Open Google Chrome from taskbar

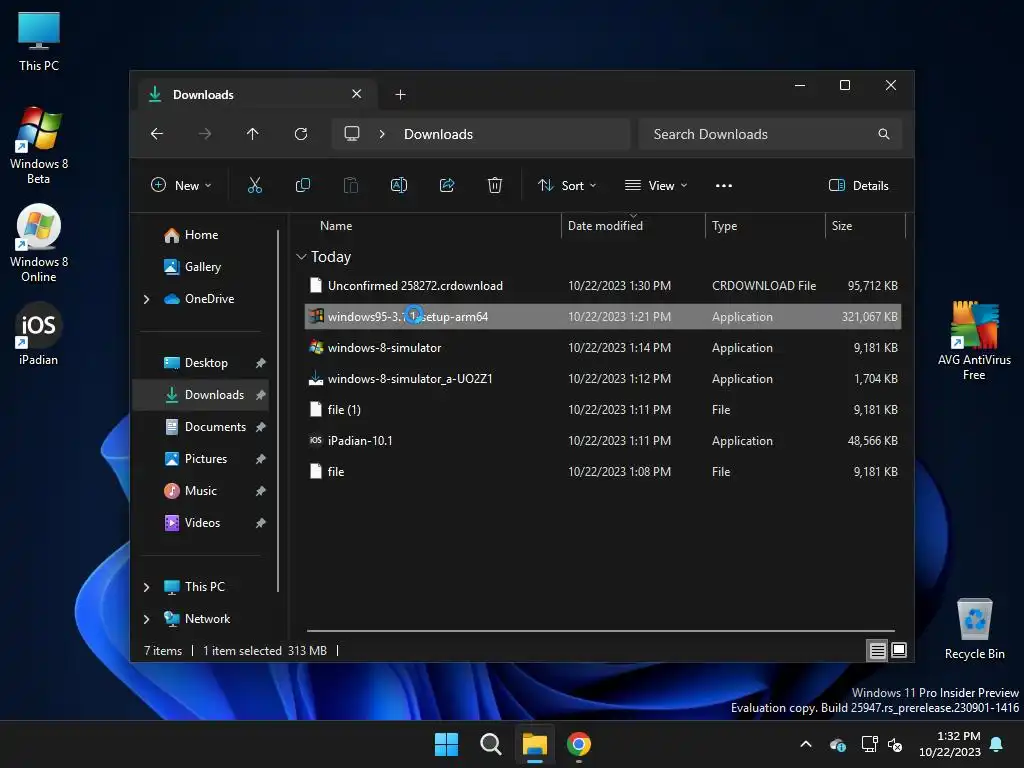pyautogui.click(x=579, y=744)
